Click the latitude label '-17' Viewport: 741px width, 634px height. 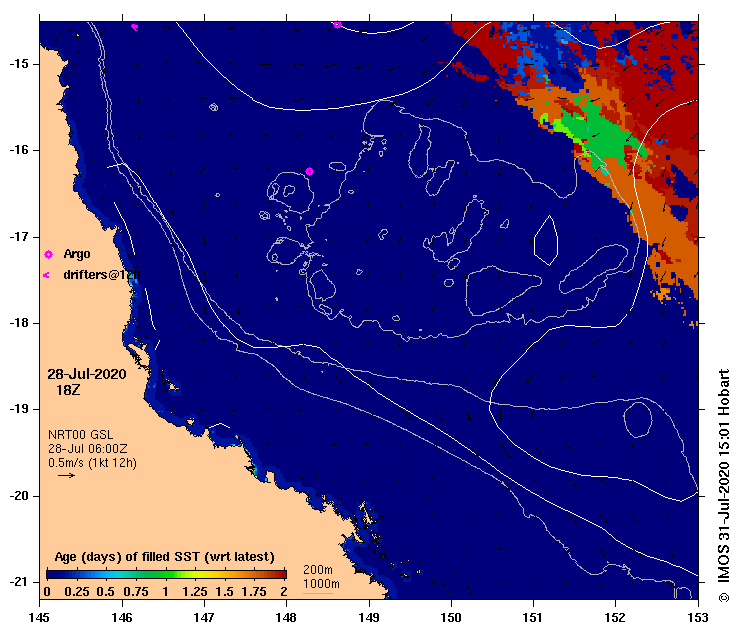tap(18, 237)
